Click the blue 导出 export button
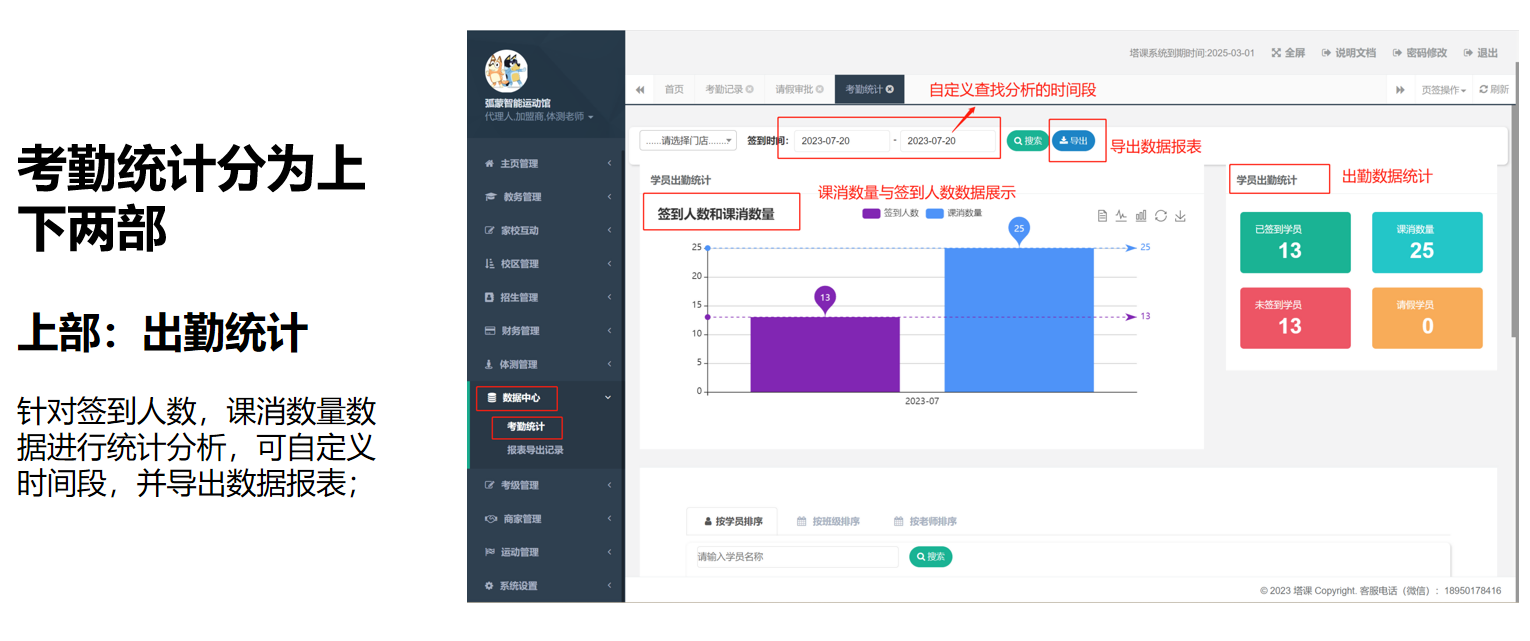The image size is (1530, 641). (x=1073, y=141)
